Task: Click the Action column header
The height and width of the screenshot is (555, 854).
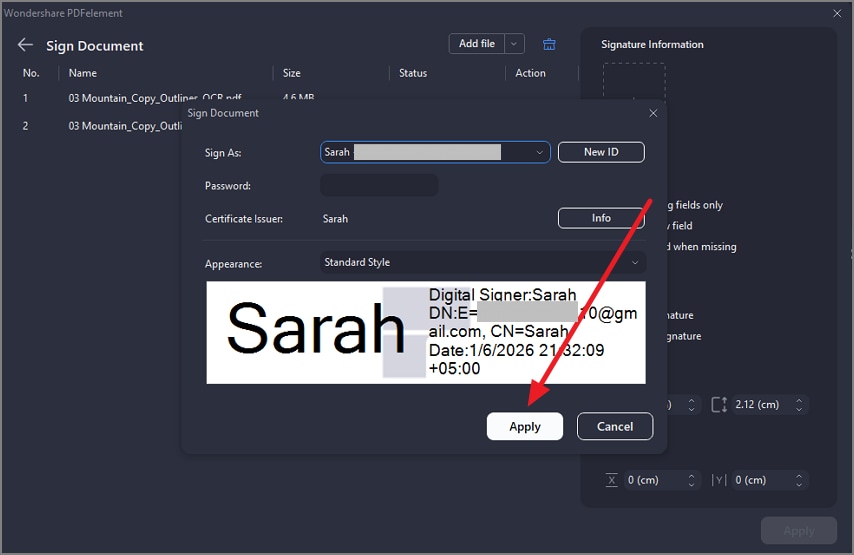Action: [x=530, y=73]
